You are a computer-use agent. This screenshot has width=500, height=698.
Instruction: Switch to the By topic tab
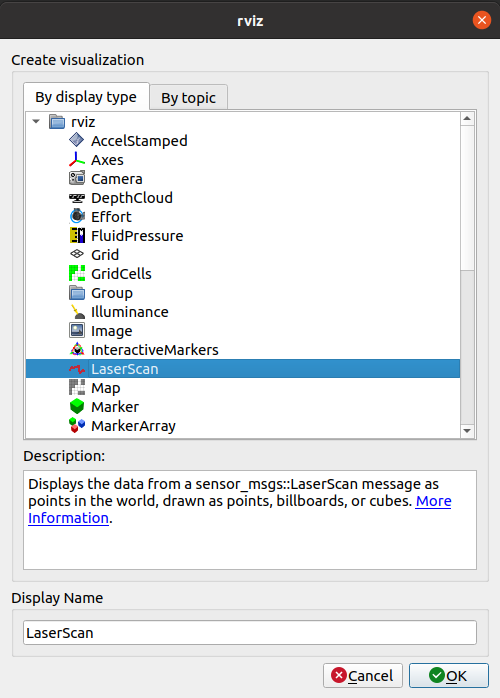pos(188,97)
